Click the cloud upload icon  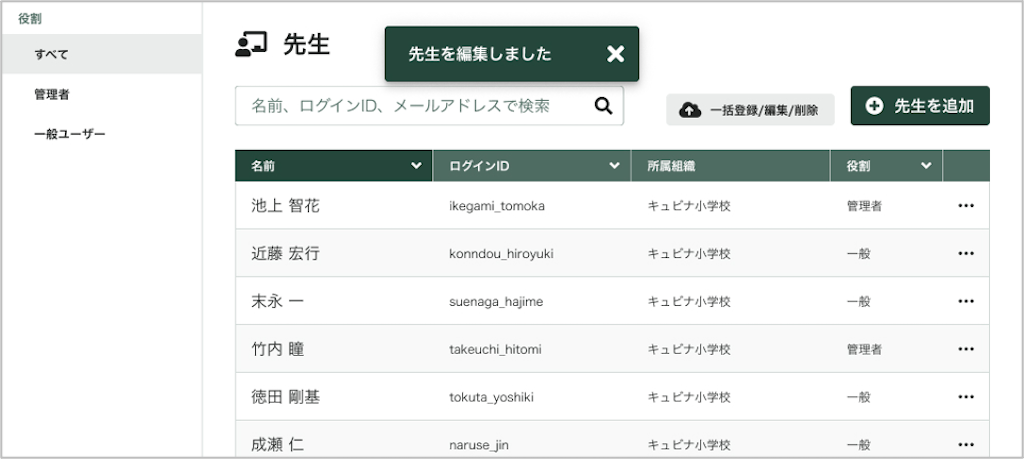tap(690, 110)
